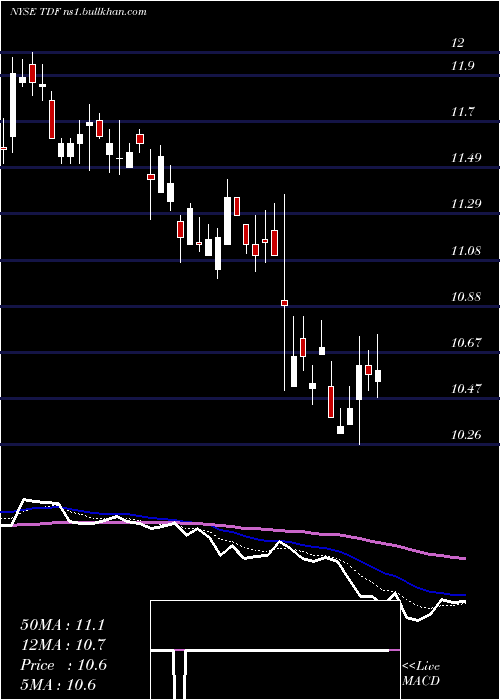
Task: Click the 11.29 price axis label
Action: coord(466,204)
